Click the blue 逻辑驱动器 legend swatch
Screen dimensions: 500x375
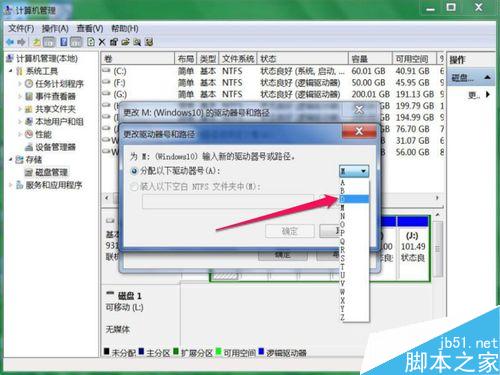261,351
